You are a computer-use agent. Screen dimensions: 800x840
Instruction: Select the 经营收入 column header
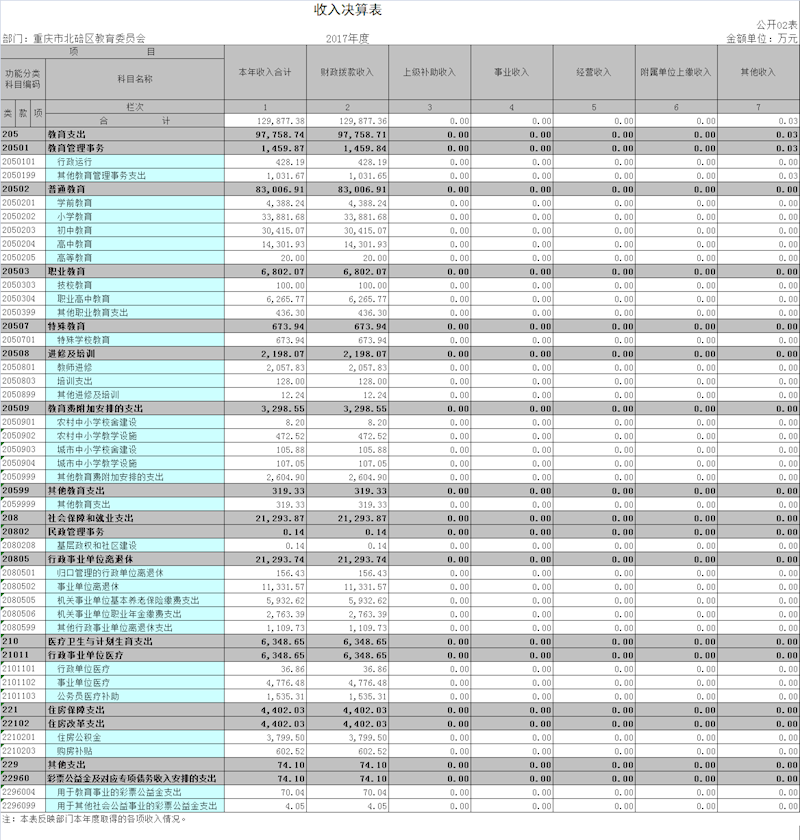tap(594, 72)
